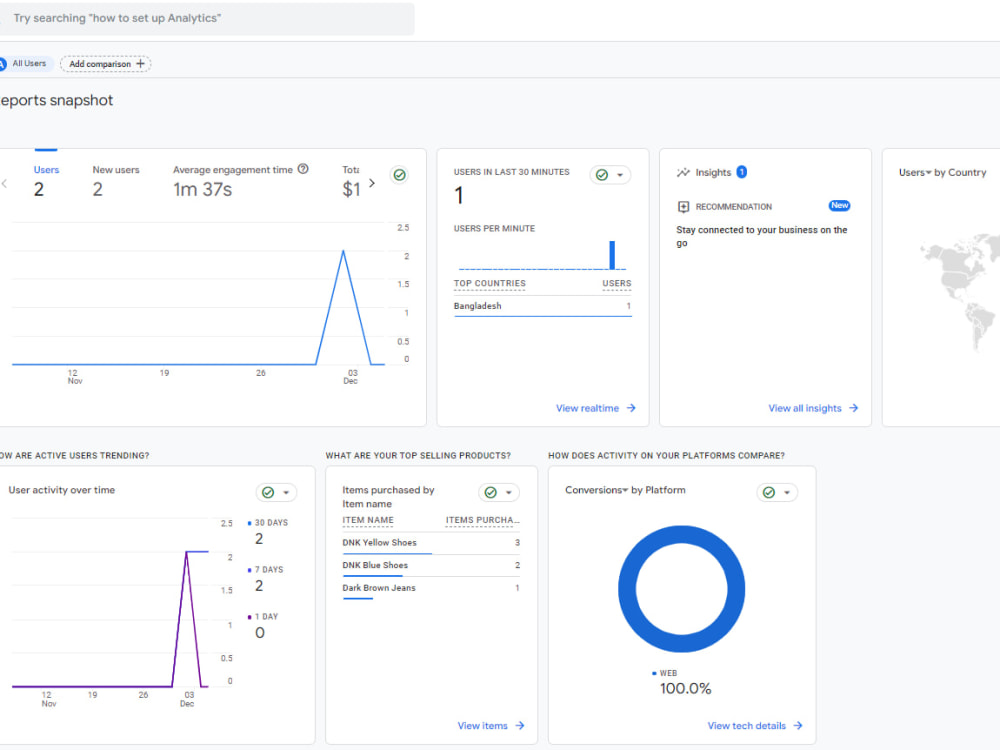Click the data quality icon on User activity card

(268, 492)
